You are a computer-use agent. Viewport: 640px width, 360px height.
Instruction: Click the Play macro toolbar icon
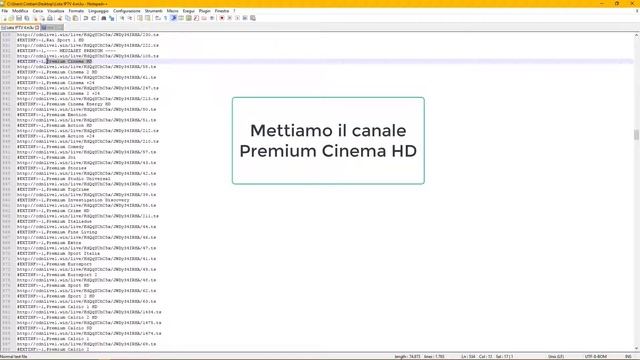pos(237,18)
